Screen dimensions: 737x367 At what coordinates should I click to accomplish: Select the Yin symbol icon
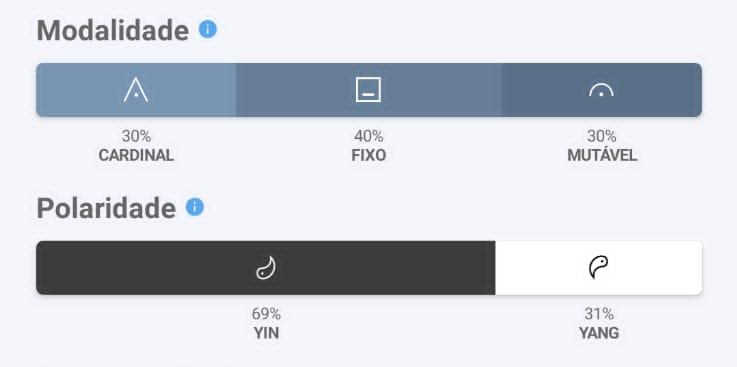point(266,267)
